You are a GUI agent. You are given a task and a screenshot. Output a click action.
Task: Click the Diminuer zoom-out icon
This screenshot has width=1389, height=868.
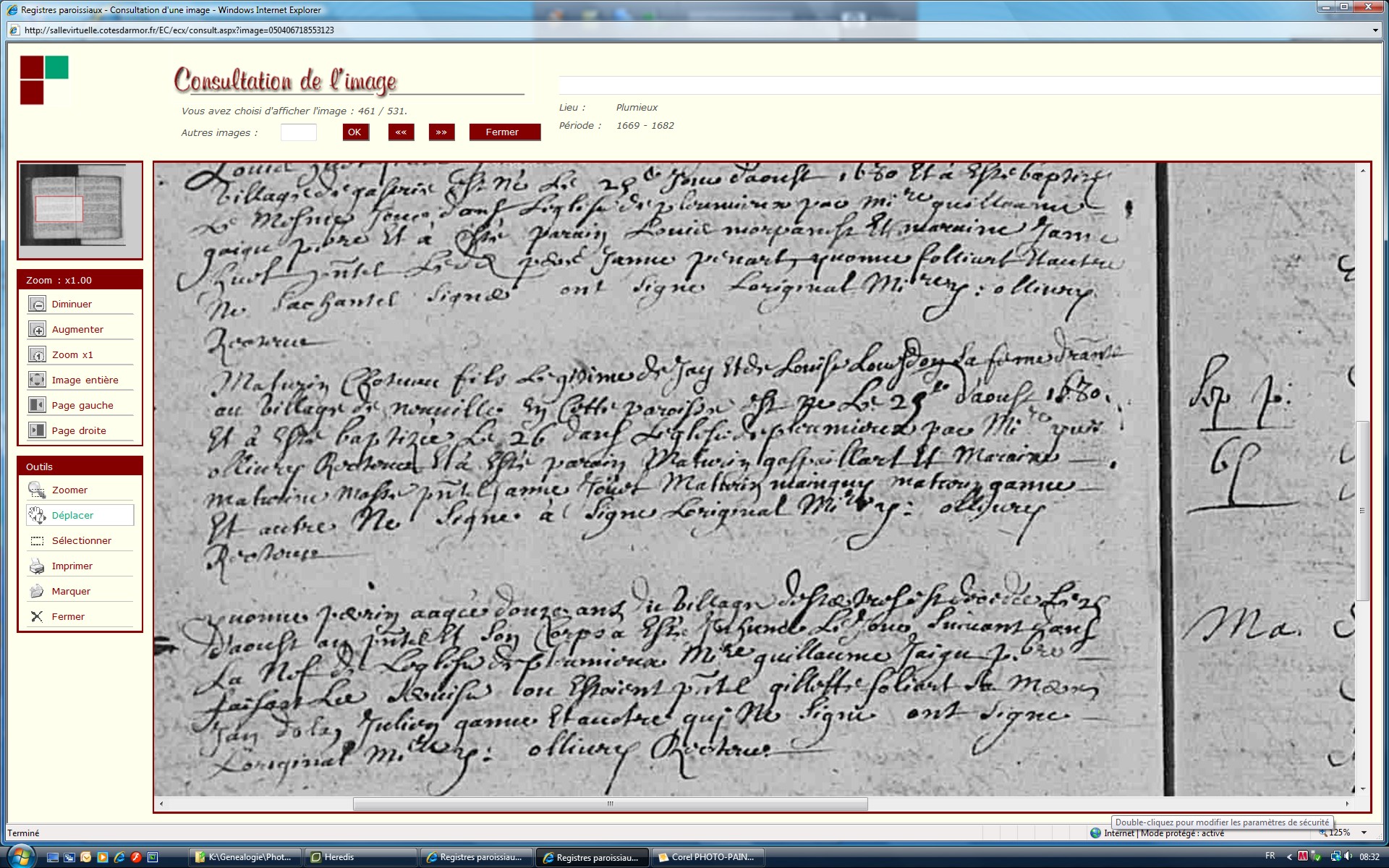click(x=37, y=305)
